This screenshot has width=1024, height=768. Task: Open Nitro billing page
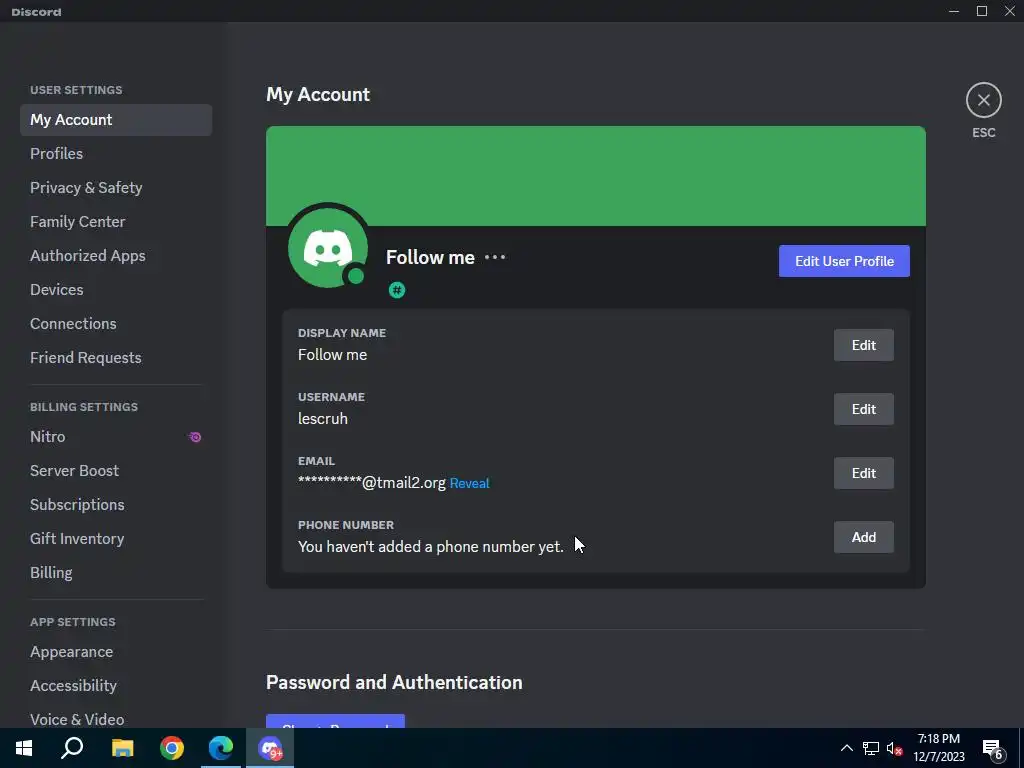tap(116, 436)
